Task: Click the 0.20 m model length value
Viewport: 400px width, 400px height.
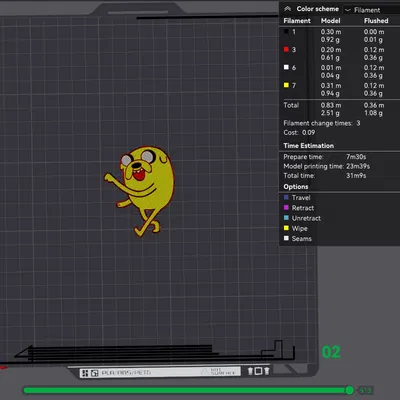Action: 331,50
